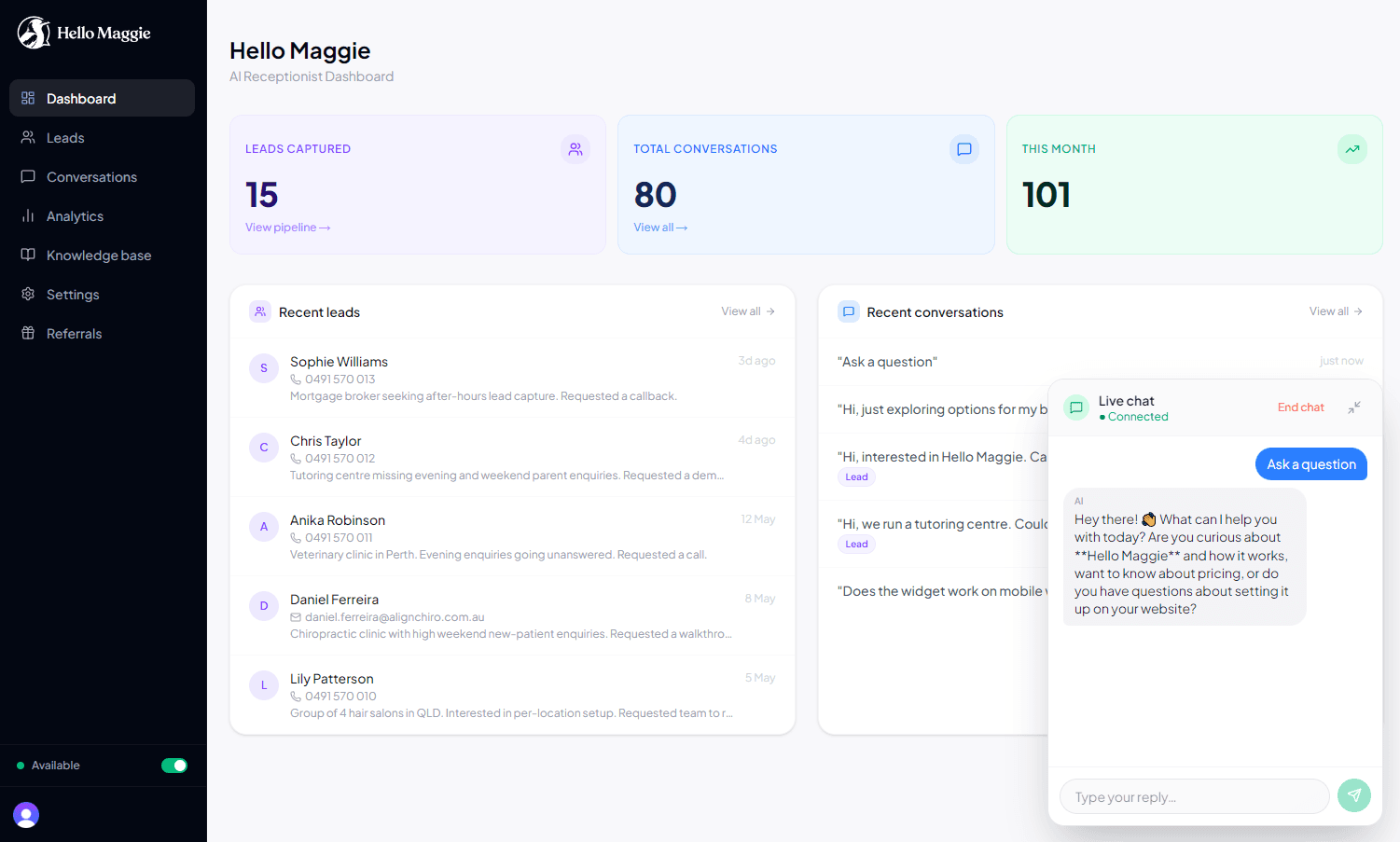
Task: Click email daniel.ferreira@alignchiro.com.au
Action: [x=395, y=617]
